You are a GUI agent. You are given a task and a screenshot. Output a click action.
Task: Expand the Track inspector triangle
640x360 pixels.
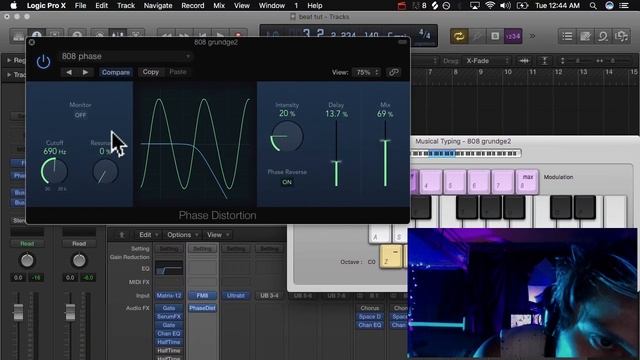coord(9,75)
